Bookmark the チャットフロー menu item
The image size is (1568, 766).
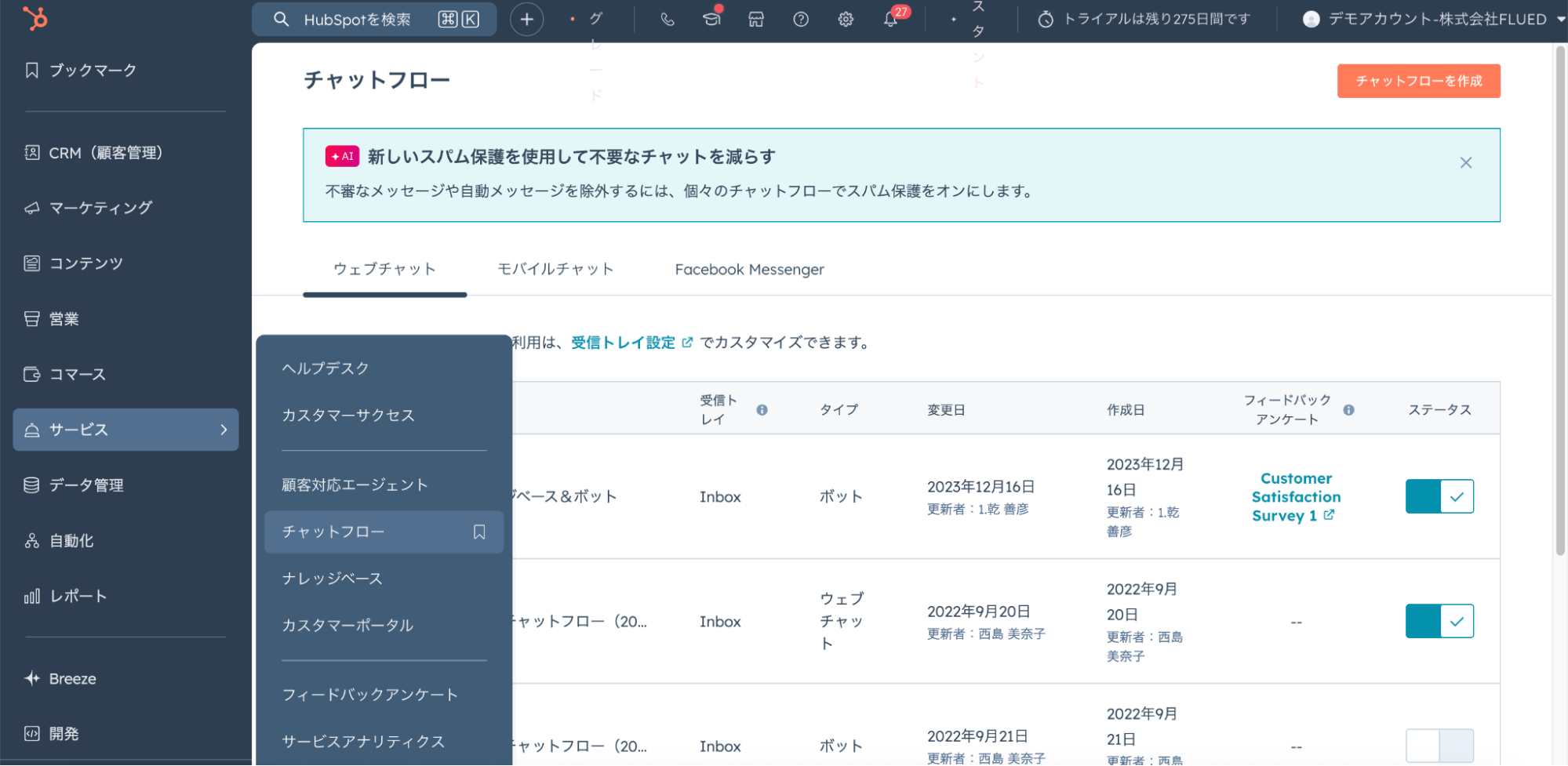point(479,532)
